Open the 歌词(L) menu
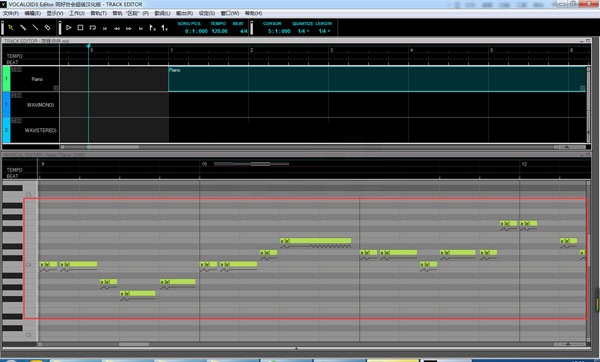The height and width of the screenshot is (362, 600). pos(162,13)
